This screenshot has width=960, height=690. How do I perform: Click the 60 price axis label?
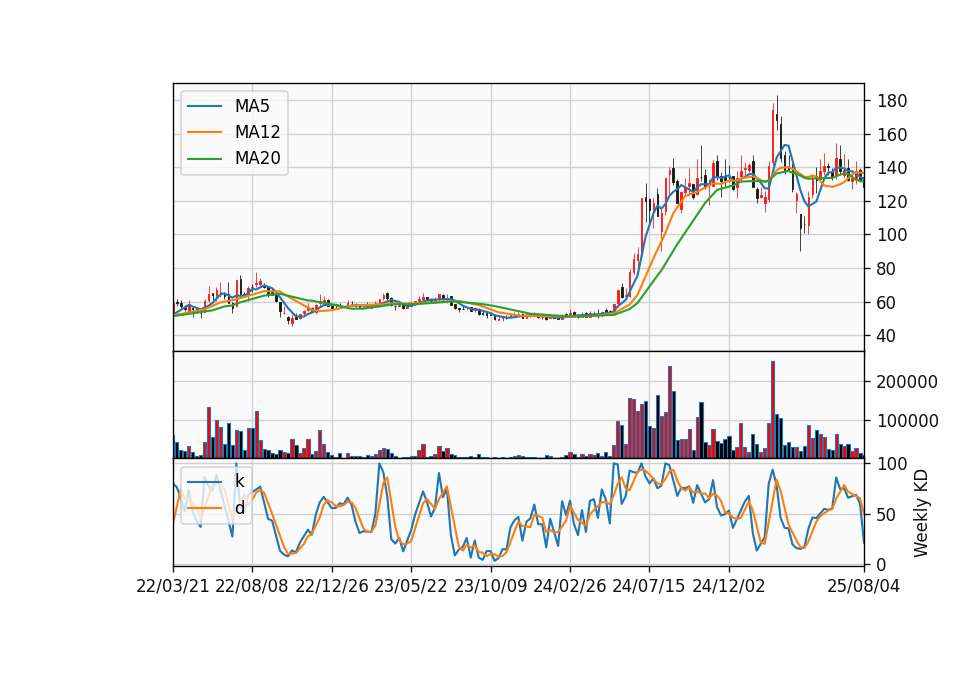pos(887,302)
